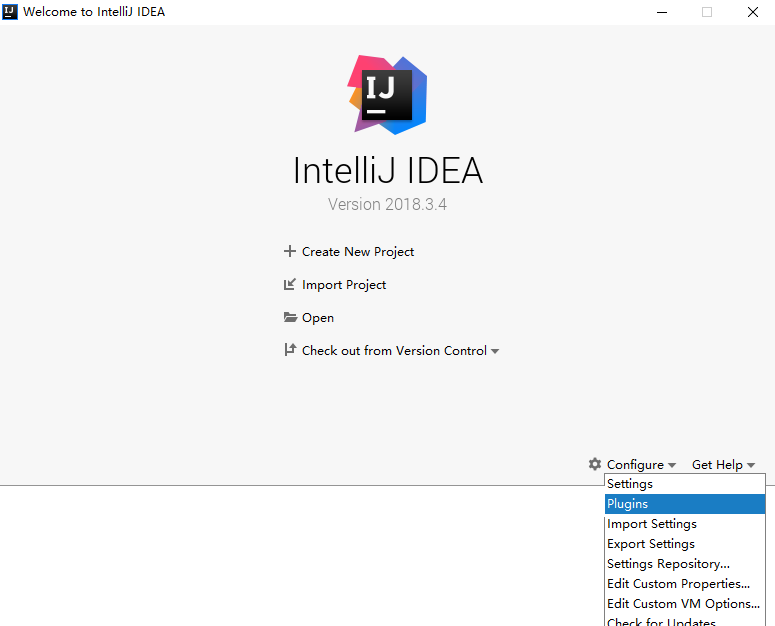Click the import arrow icon beside Import Project
775x626 pixels.
click(x=290, y=285)
